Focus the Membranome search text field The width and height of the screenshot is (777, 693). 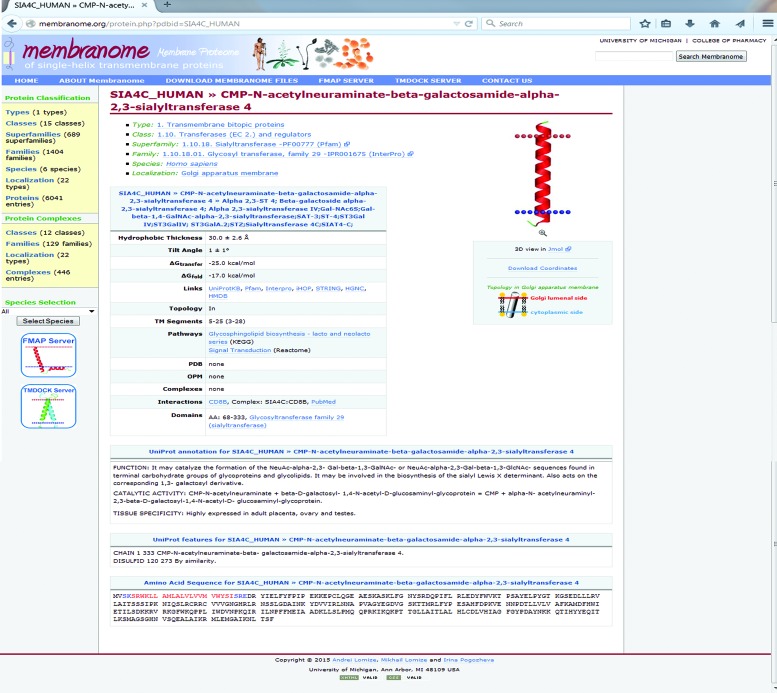point(634,57)
